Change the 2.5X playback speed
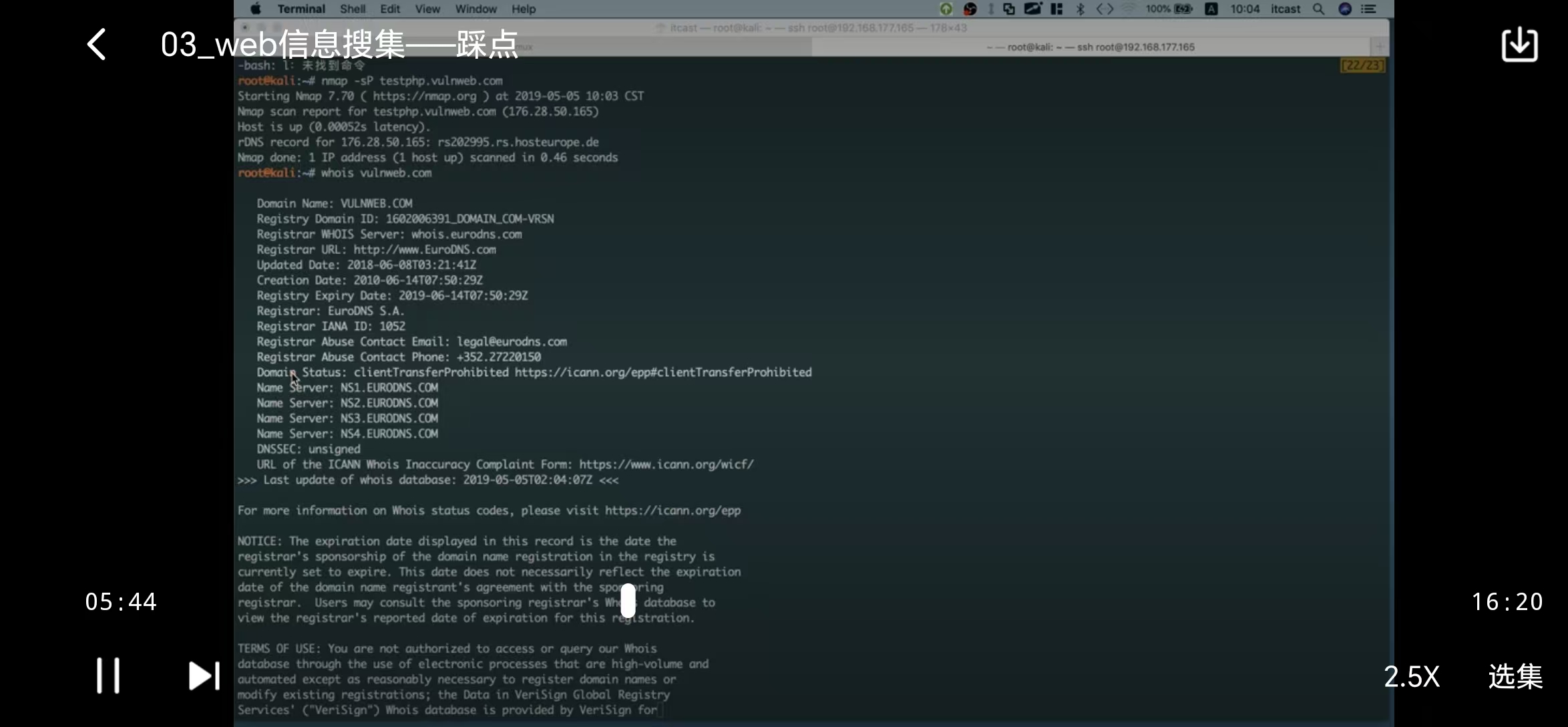The image size is (1568, 727). click(1411, 677)
